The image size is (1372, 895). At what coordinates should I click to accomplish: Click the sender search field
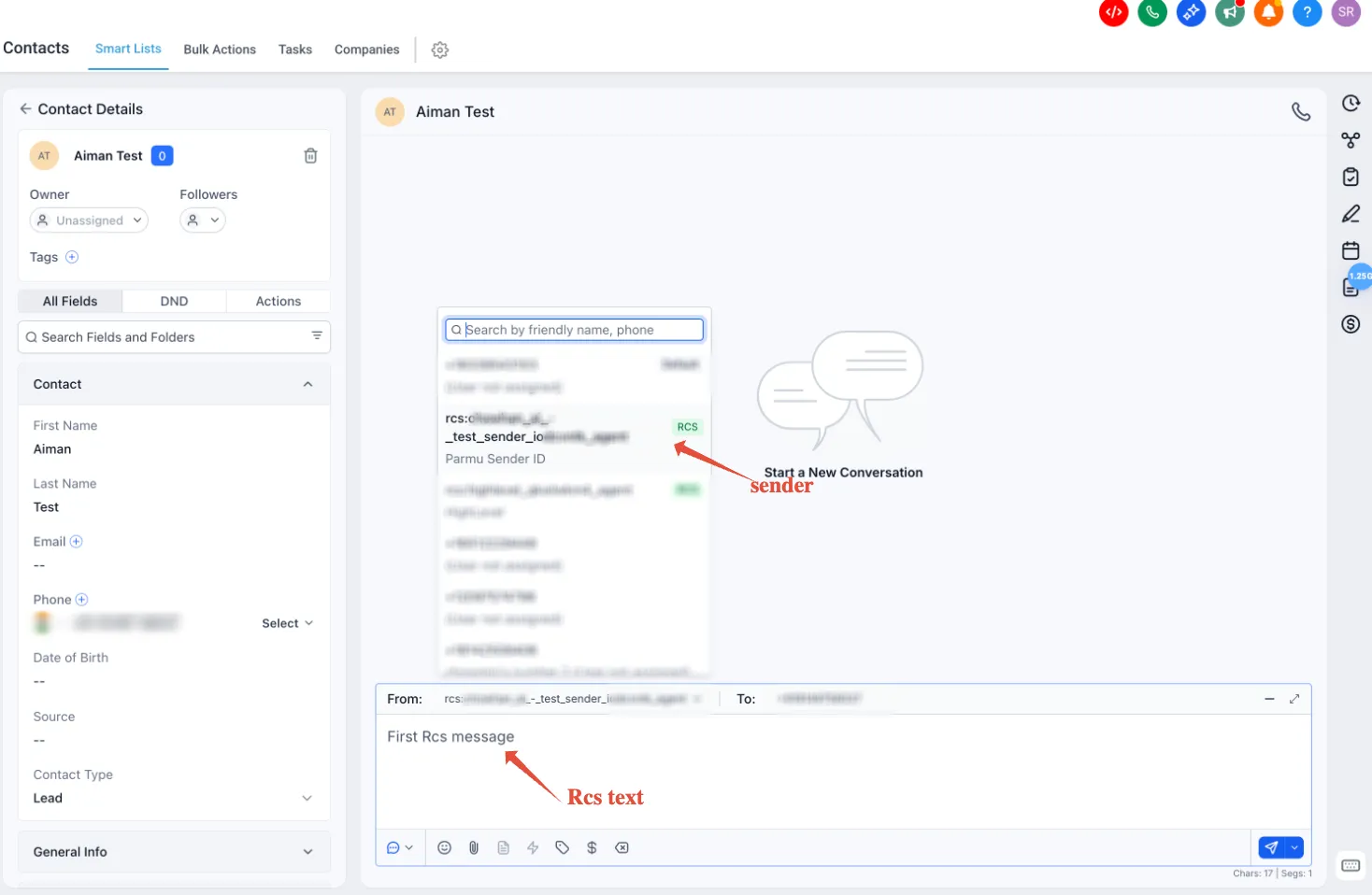pos(574,330)
